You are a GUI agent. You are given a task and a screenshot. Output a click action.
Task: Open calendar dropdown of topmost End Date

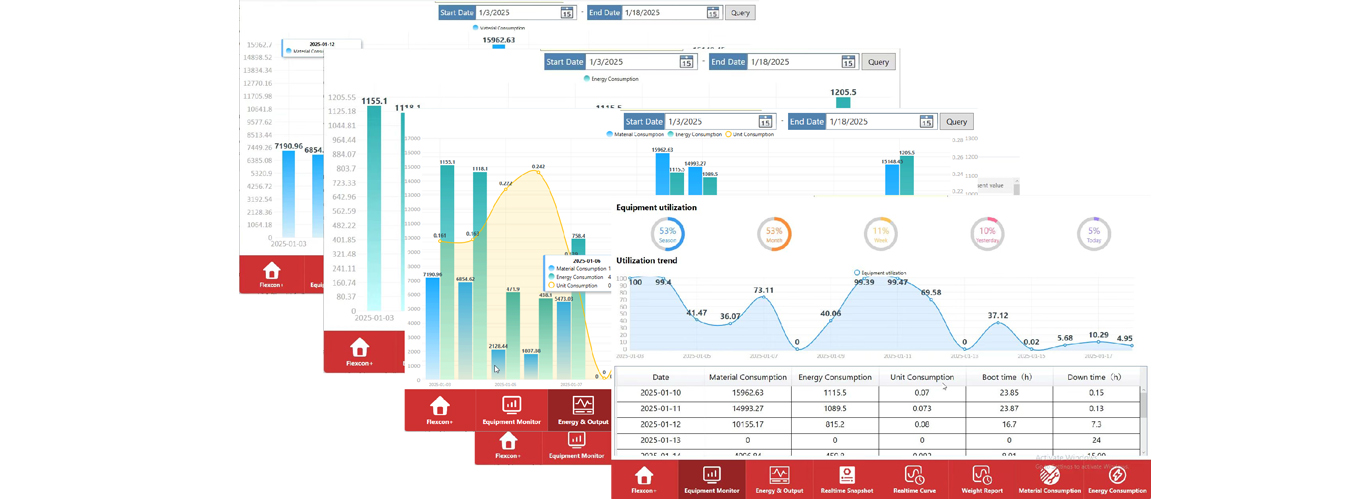712,13
